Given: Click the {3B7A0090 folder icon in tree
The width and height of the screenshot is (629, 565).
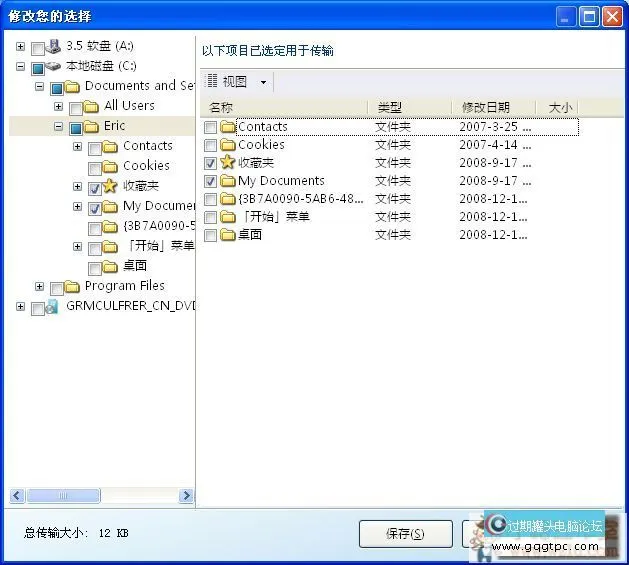Looking at the screenshot, I should 110,227.
